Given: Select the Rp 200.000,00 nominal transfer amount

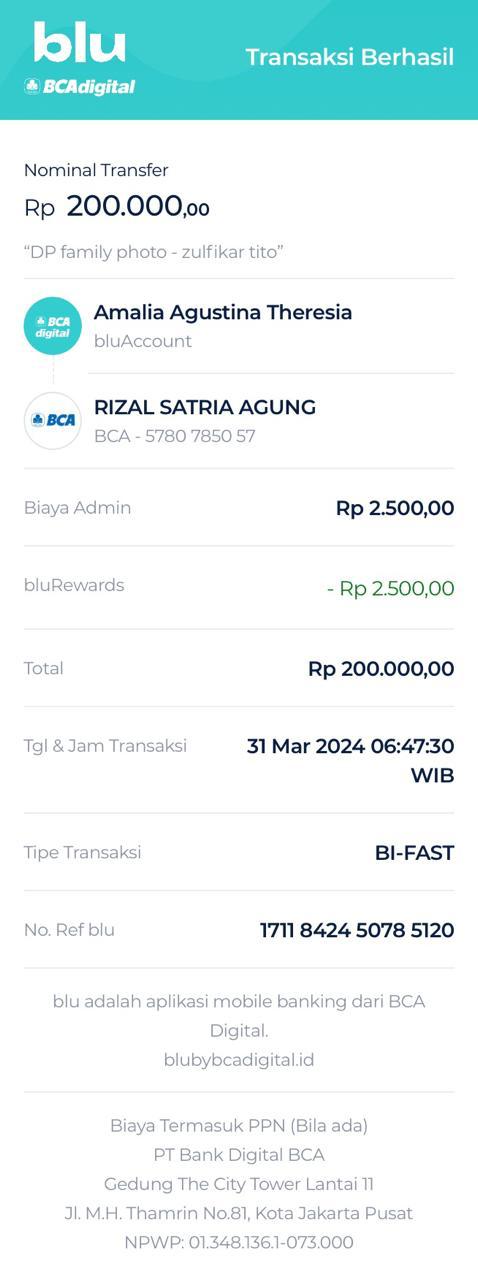Looking at the screenshot, I should (117, 207).
